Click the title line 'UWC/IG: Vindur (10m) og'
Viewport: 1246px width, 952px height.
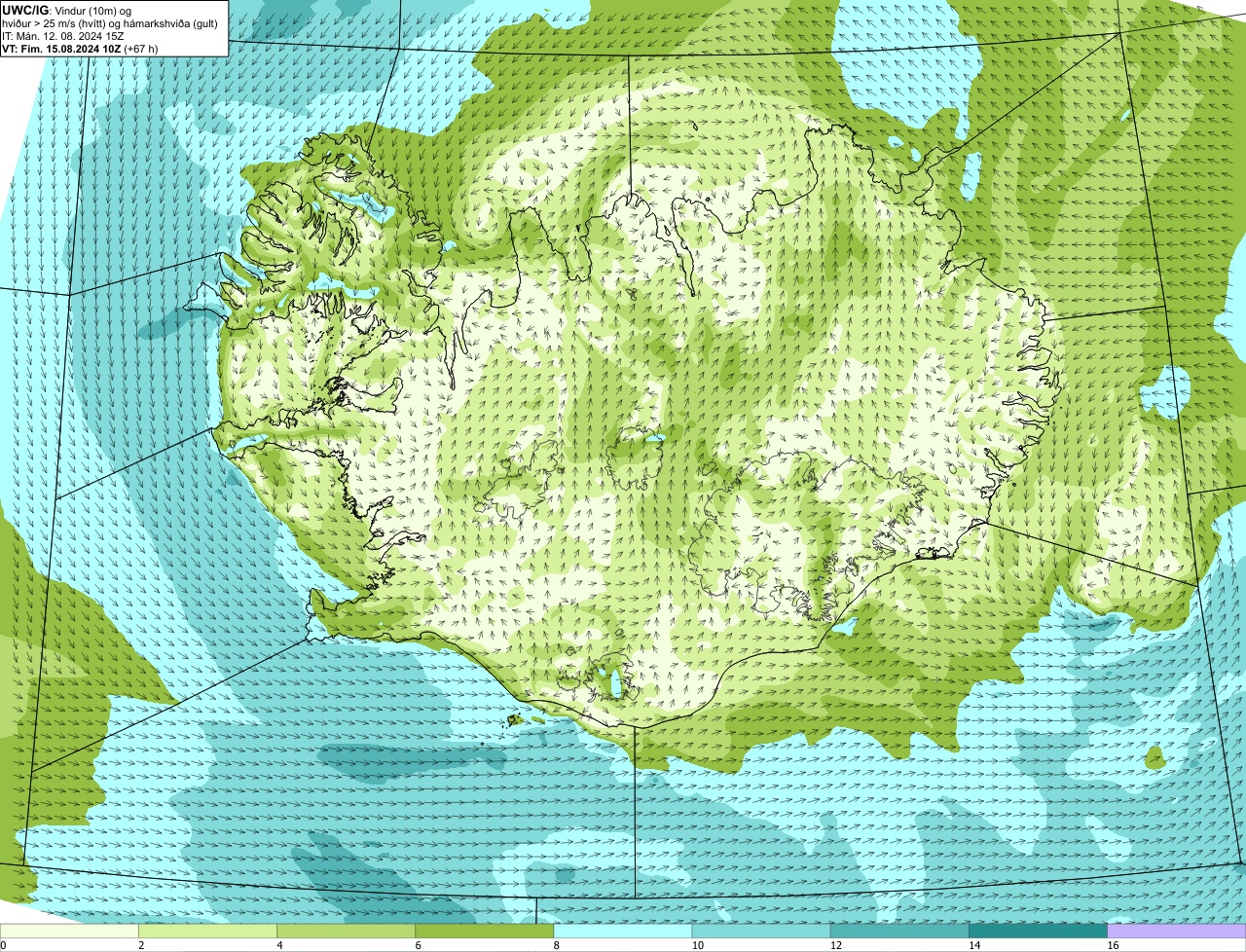(67, 10)
